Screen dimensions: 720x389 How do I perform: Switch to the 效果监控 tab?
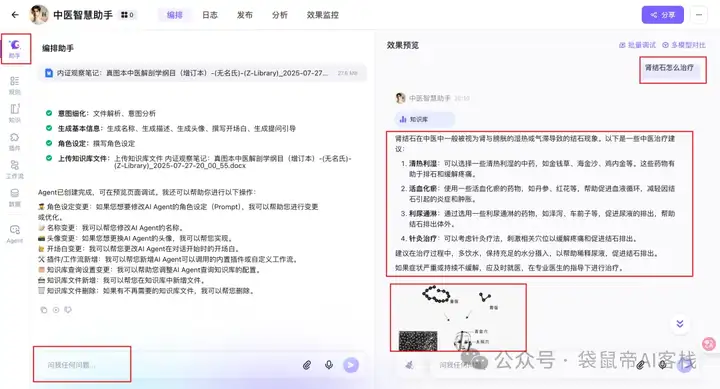pyautogui.click(x=323, y=15)
